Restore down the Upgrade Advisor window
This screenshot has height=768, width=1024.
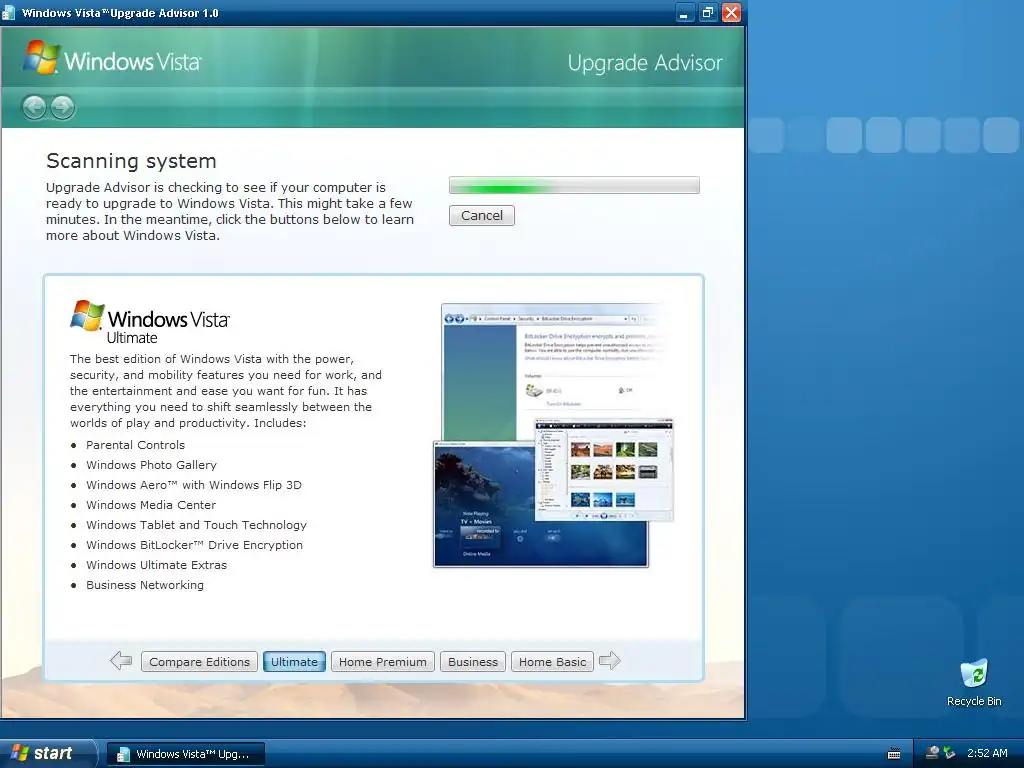(707, 13)
